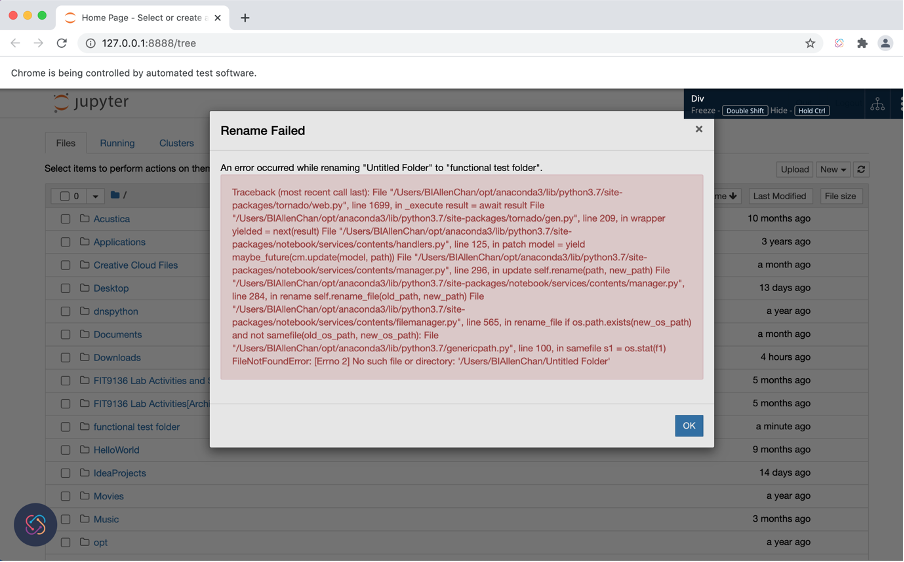Open the Acustica folder link
The height and width of the screenshot is (562, 904).
pyautogui.click(x=112, y=219)
